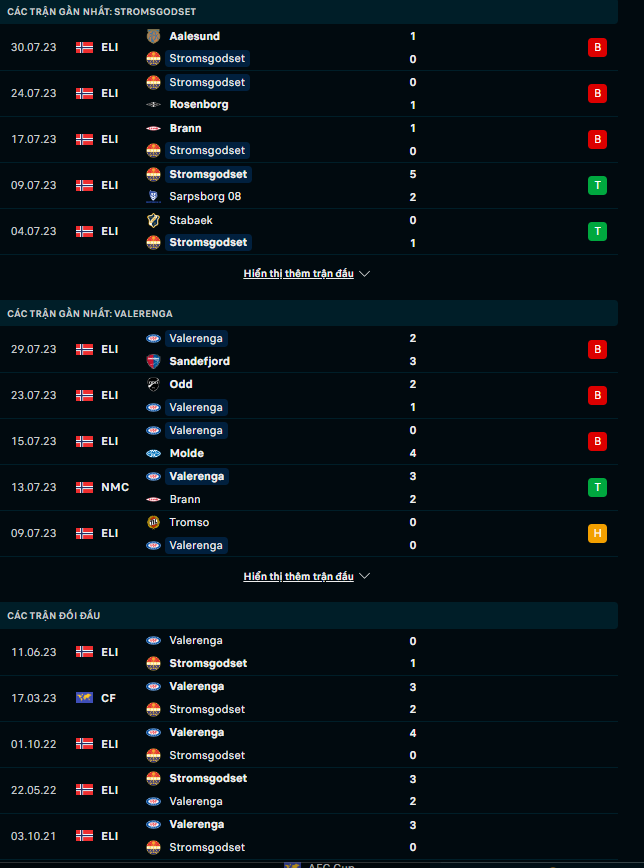Viewport: 644px width, 868px height.
Task: Open the Brann team name on 17.07.23
Action: point(185,128)
